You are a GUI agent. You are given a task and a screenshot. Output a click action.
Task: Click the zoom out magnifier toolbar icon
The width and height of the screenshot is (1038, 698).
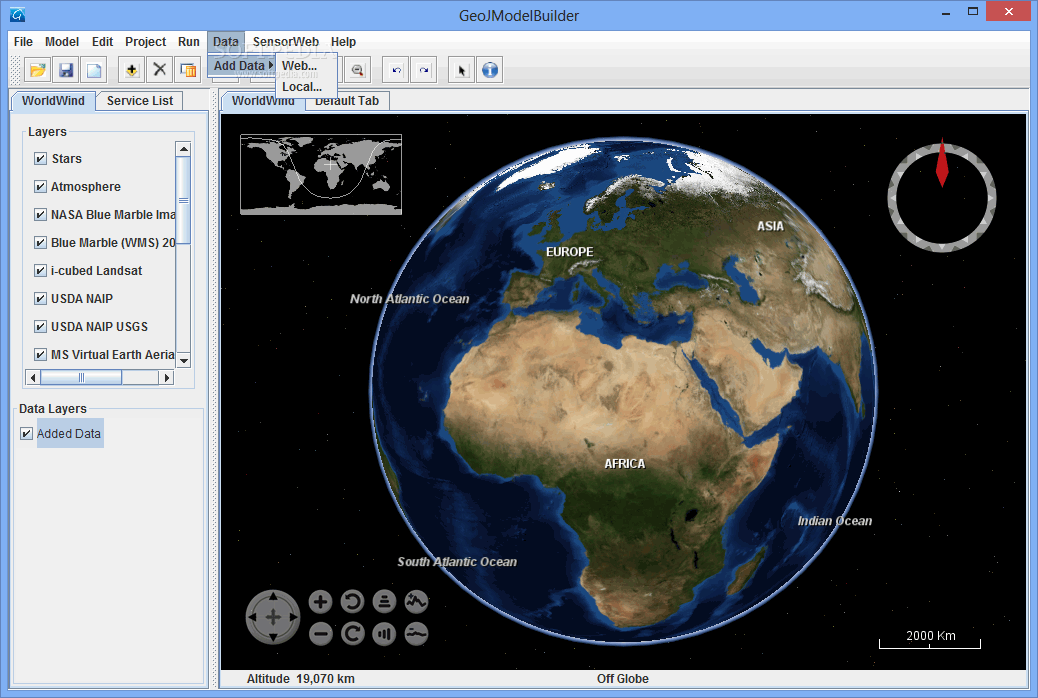tap(357, 70)
